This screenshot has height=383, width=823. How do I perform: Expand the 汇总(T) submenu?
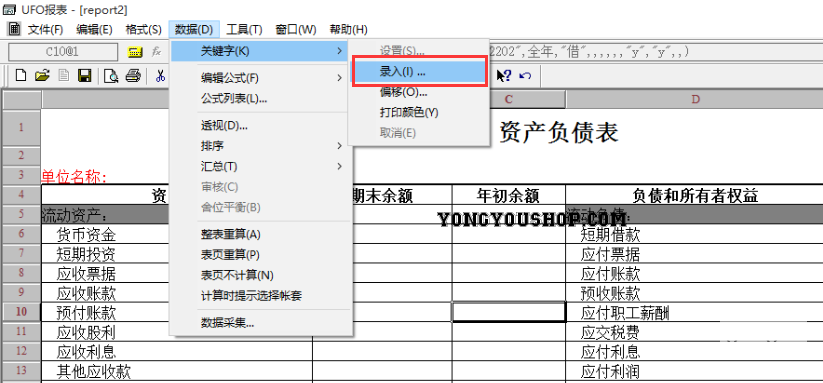click(260, 166)
